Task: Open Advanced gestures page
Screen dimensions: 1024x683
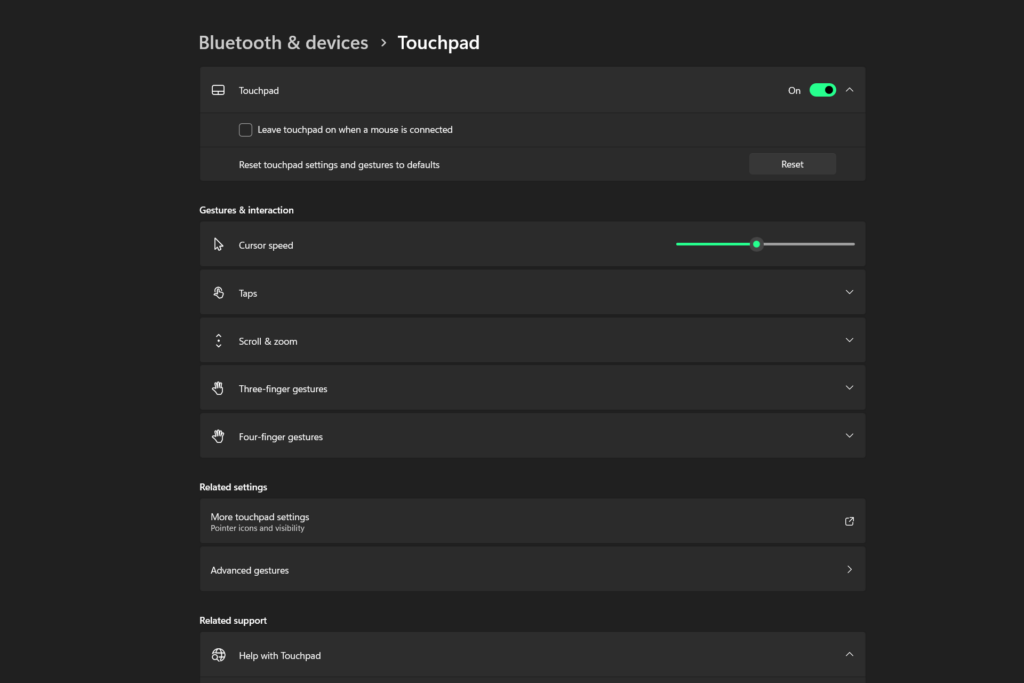Action: (532, 570)
